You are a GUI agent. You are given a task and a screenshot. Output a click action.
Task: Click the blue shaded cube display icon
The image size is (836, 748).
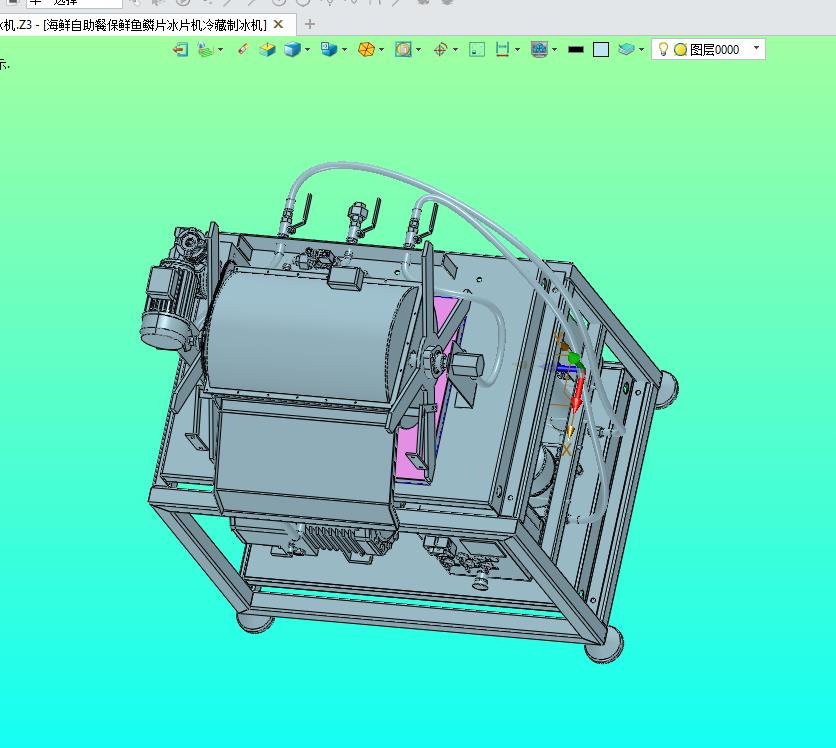click(x=292, y=49)
